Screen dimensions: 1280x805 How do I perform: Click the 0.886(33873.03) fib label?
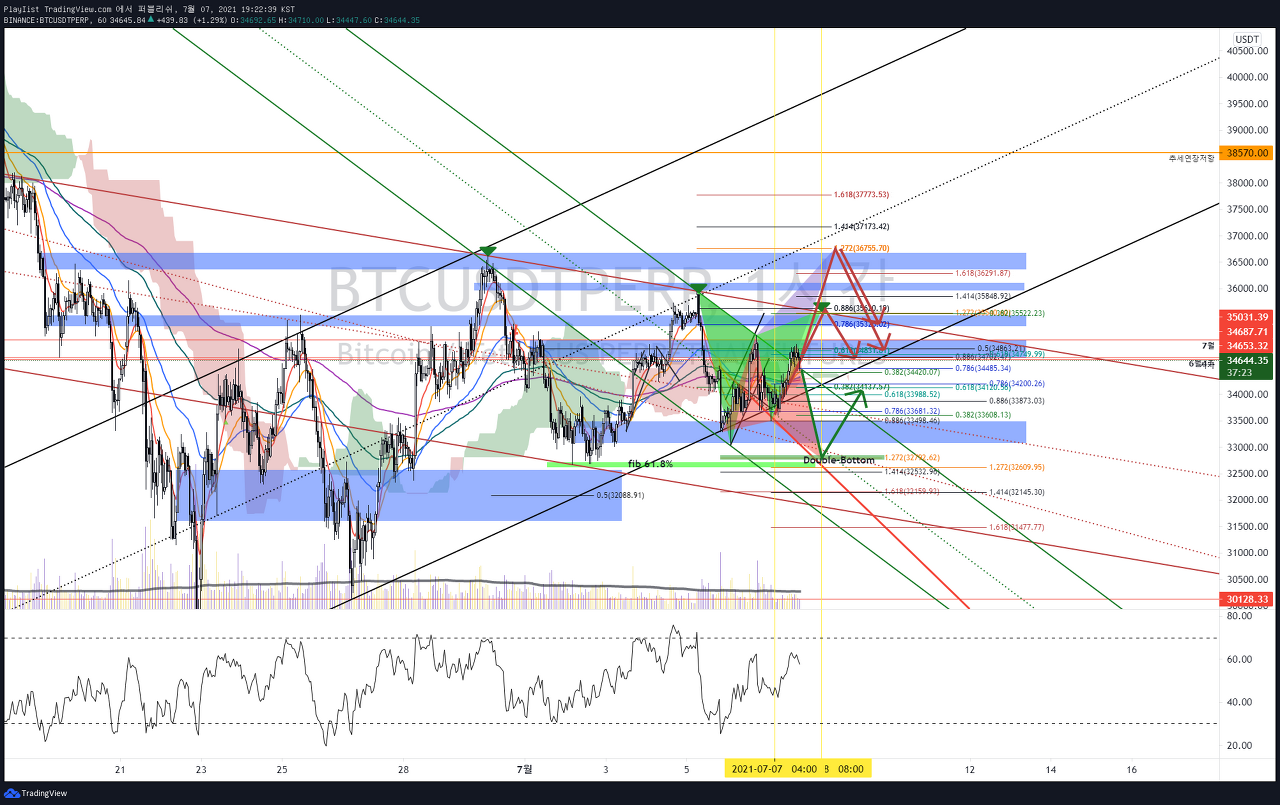coord(1016,400)
